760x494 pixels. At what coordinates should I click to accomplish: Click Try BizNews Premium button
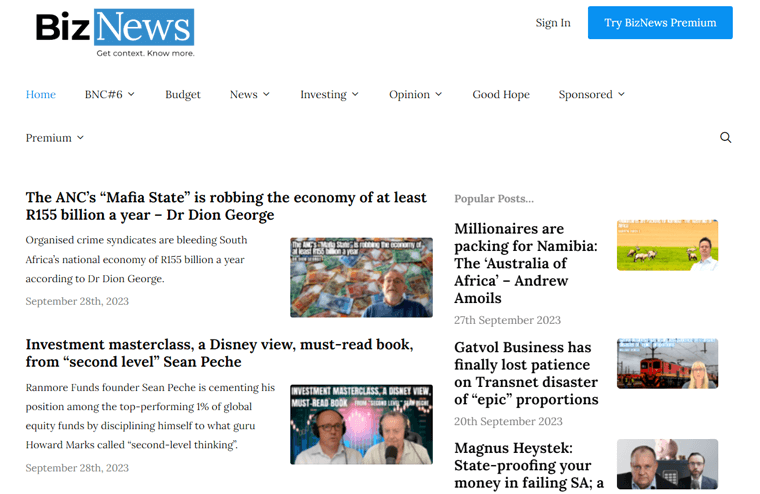tap(660, 23)
